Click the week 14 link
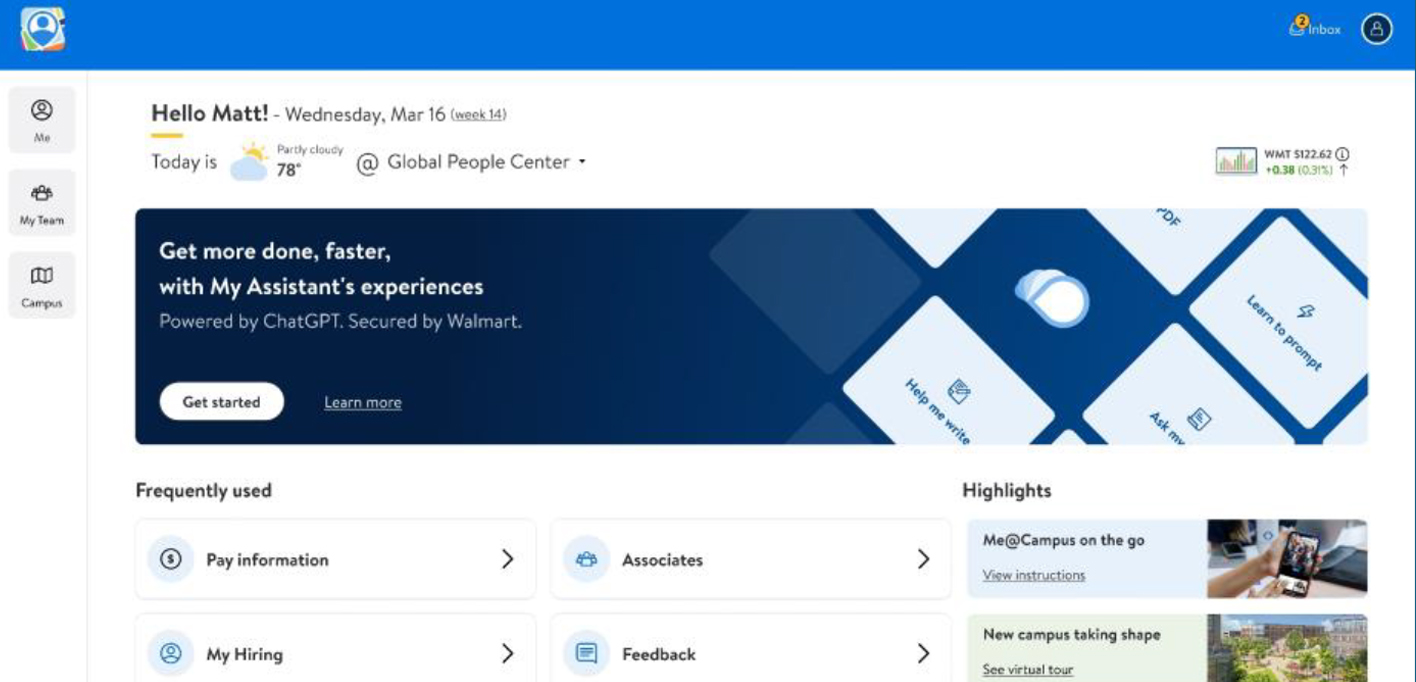This screenshot has width=1416, height=682. coord(478,115)
